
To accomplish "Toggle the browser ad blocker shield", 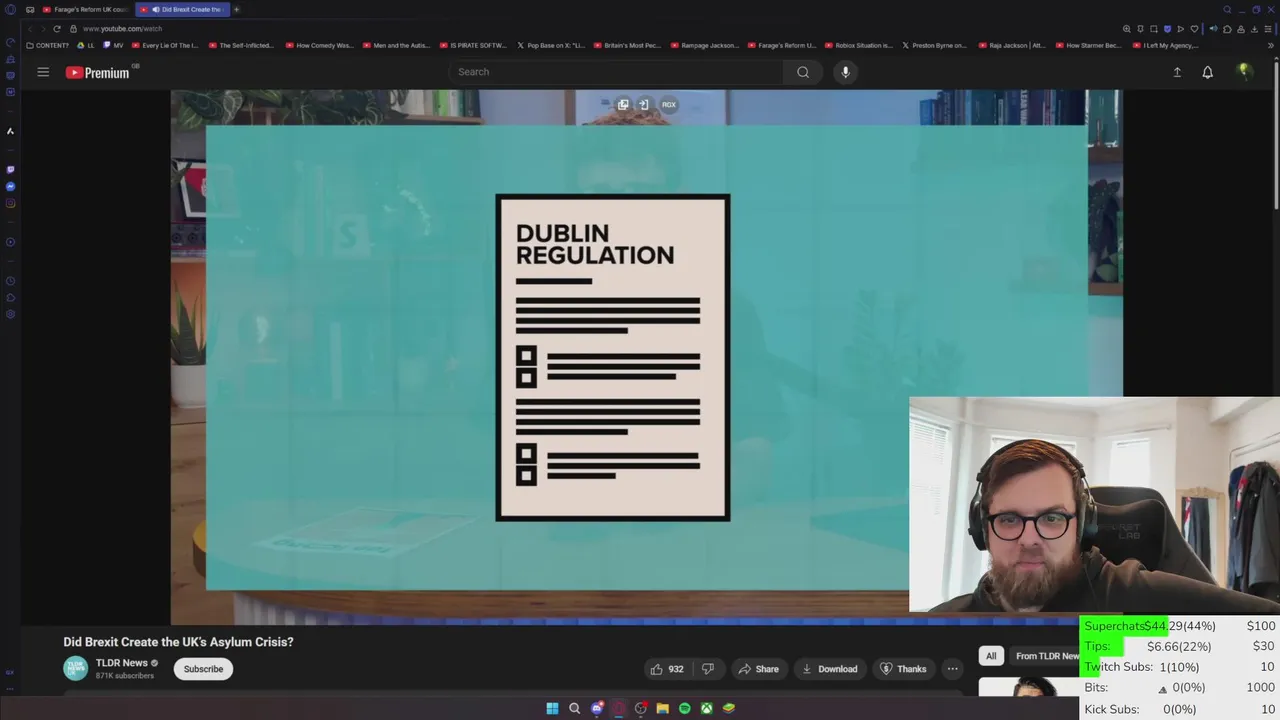I will tap(1167, 29).
